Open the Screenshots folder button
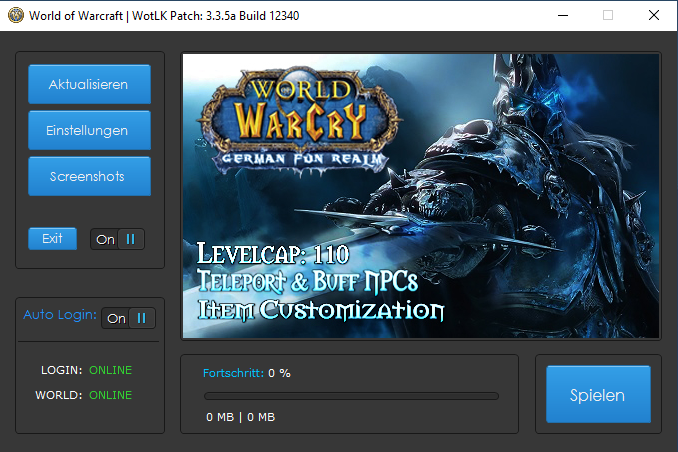The image size is (678, 452). [90, 176]
